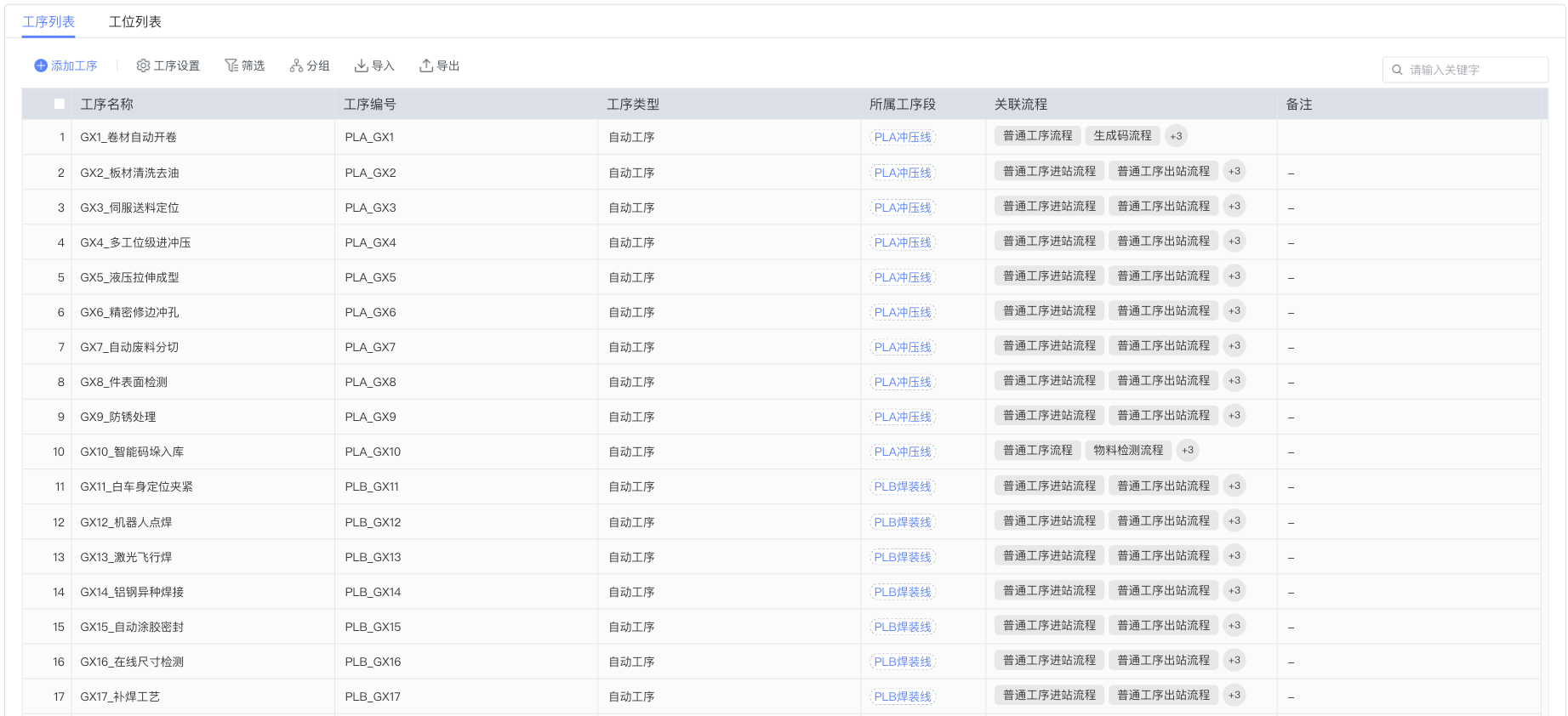This screenshot has width=1568, height=716.
Task: Switch to the 工位列表 tab
Action: click(x=134, y=22)
